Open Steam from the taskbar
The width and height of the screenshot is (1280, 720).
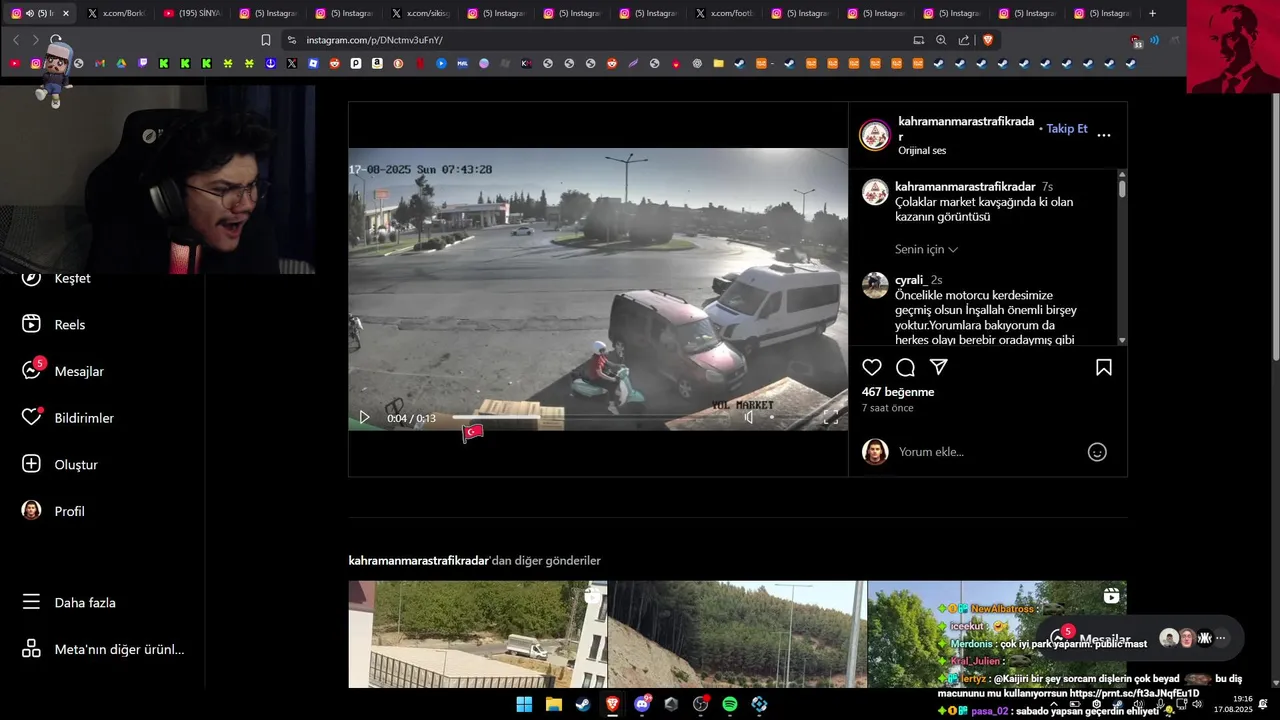(x=583, y=704)
